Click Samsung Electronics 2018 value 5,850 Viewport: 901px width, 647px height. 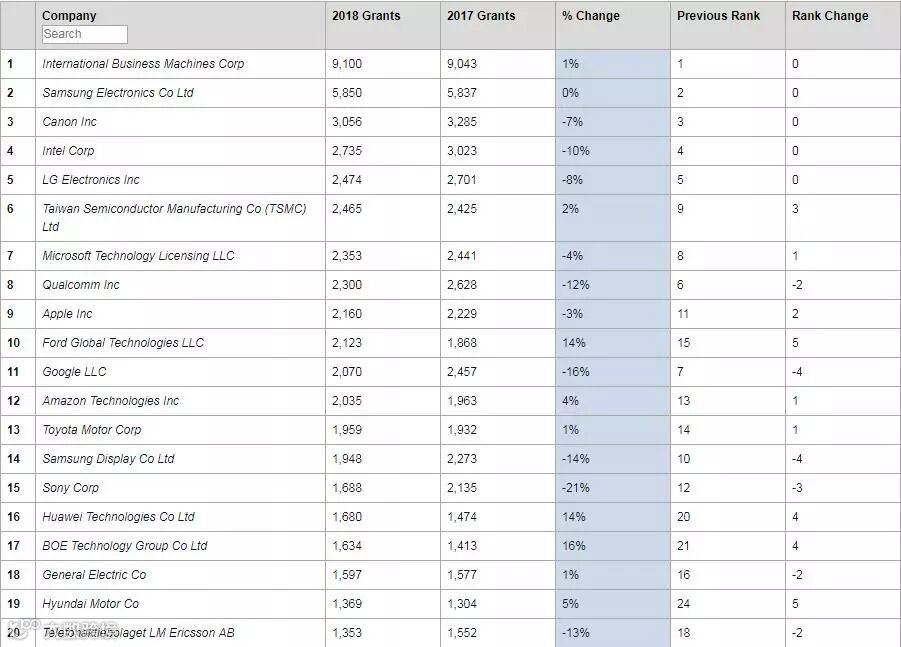(x=347, y=93)
